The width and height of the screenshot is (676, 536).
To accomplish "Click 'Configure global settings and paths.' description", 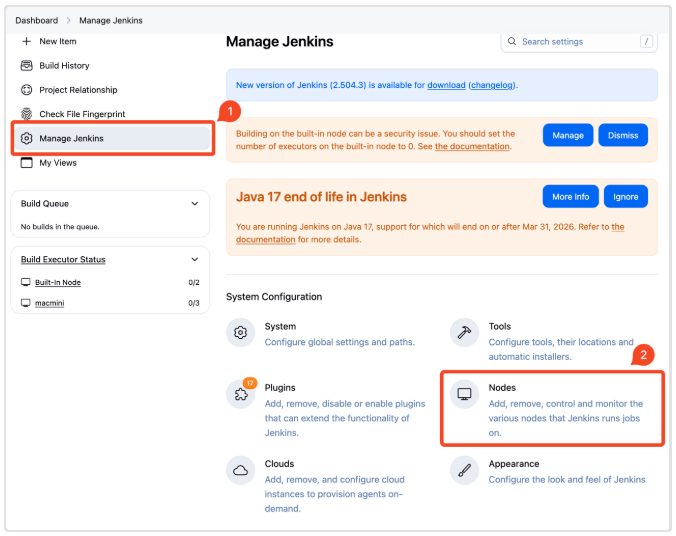I will click(340, 342).
